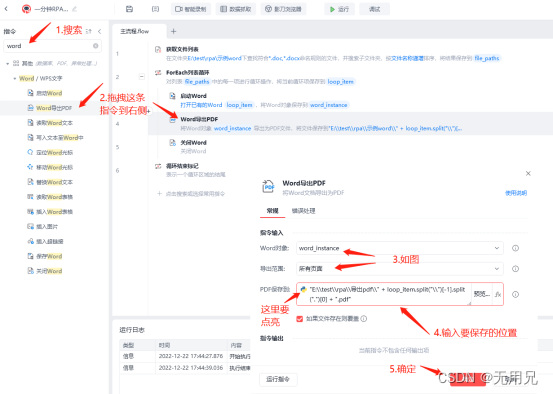Click 定位Word光标 command icon
The width and height of the screenshot is (553, 394).
point(30,152)
